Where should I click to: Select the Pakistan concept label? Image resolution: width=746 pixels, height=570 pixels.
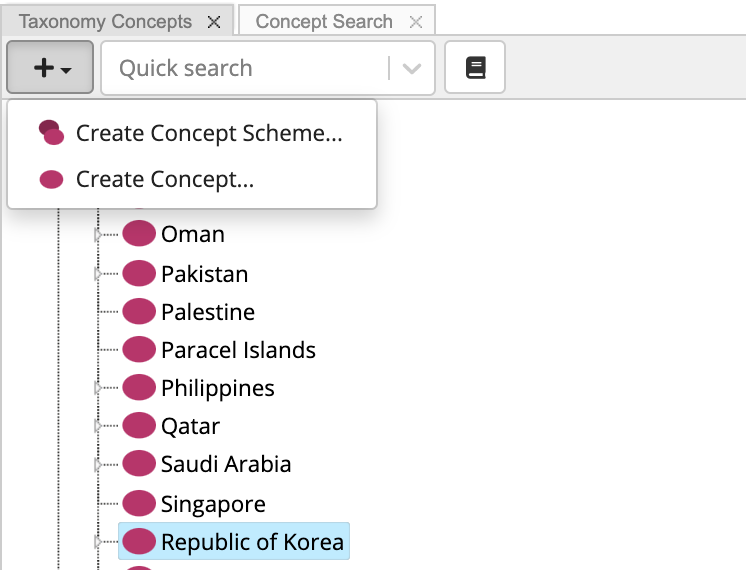(204, 274)
